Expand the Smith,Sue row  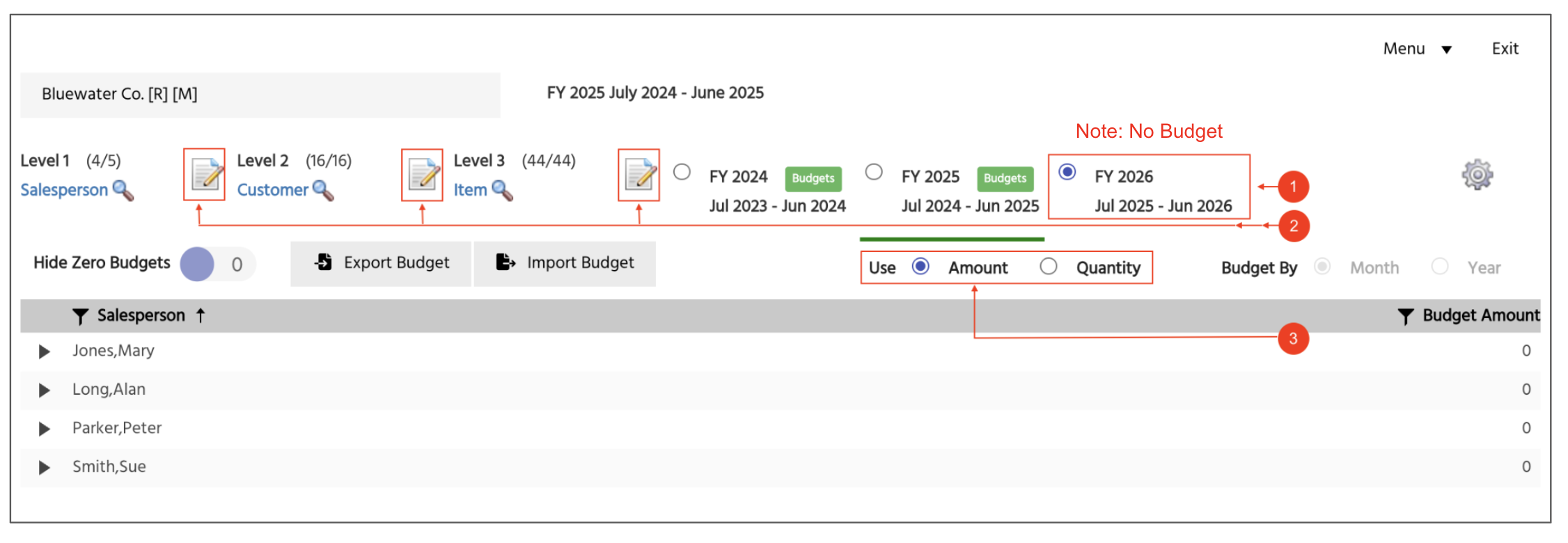[x=44, y=468]
